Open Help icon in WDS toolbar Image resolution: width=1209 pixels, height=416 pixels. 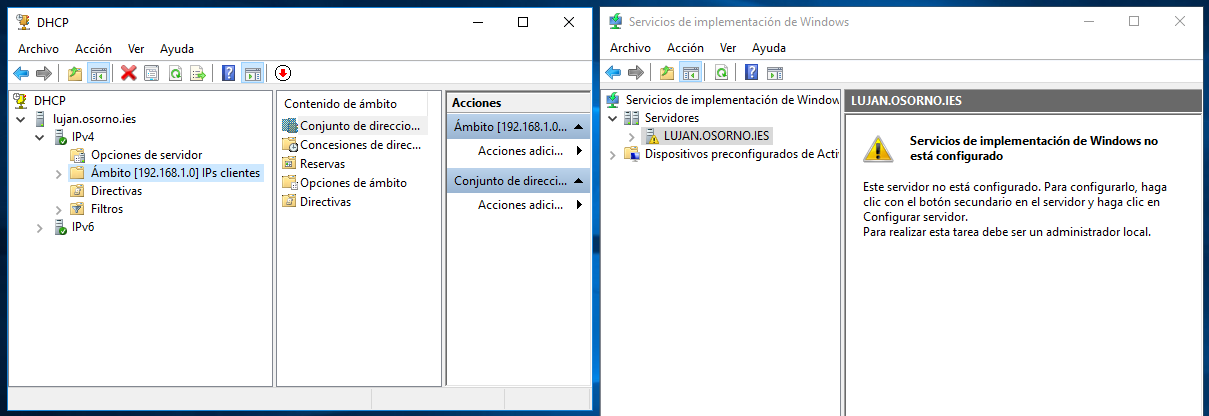(751, 72)
